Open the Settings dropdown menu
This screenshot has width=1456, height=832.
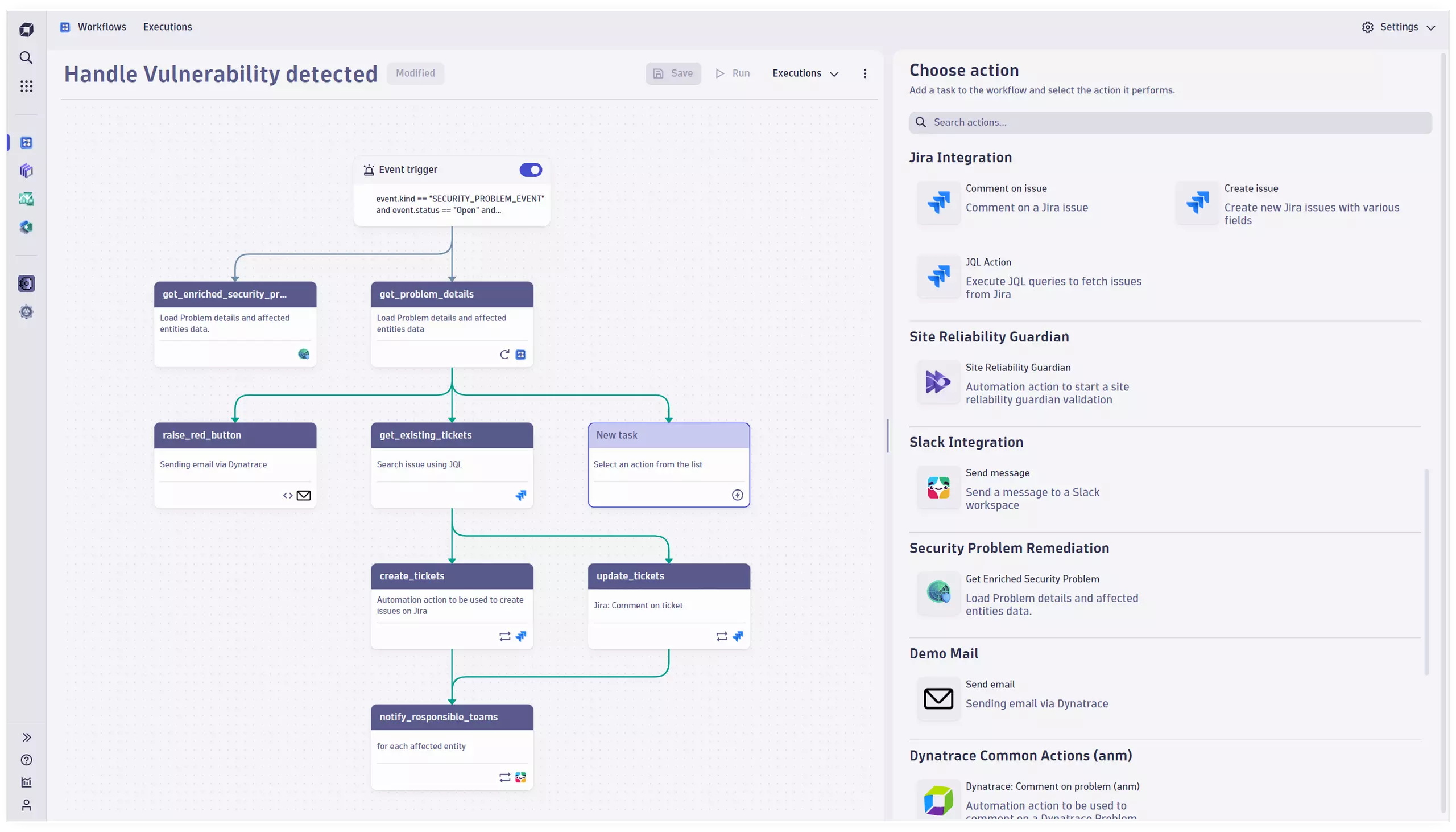(x=1399, y=27)
